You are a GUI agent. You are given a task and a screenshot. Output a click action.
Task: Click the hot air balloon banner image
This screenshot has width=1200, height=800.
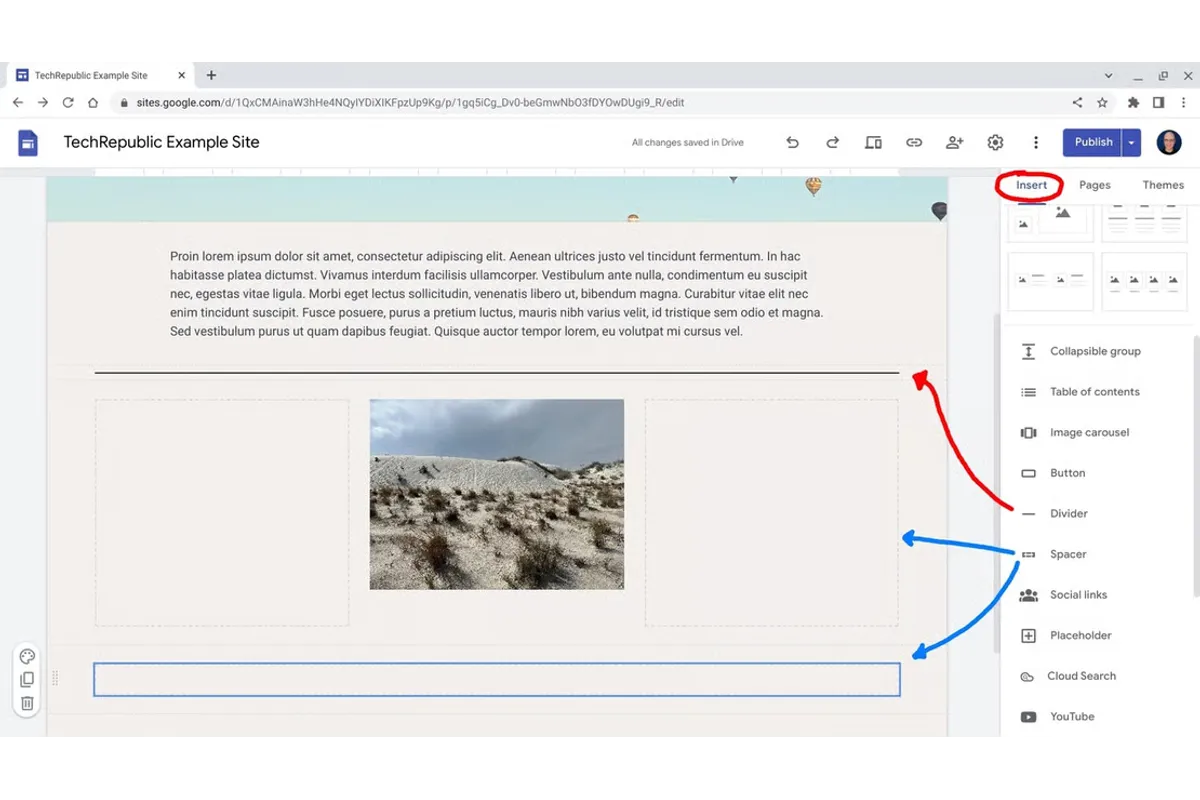click(x=497, y=199)
